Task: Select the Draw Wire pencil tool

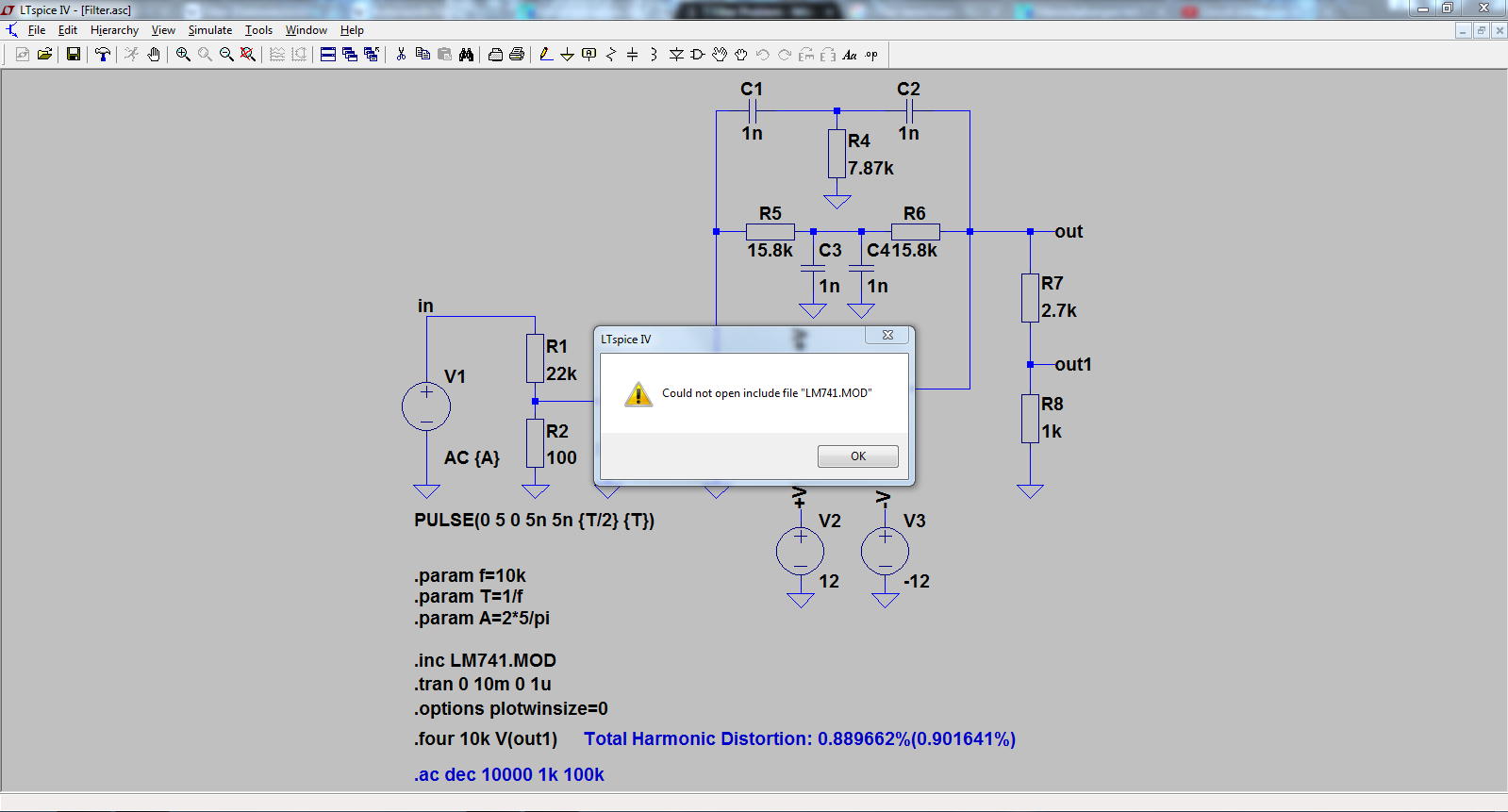Action: (546, 55)
